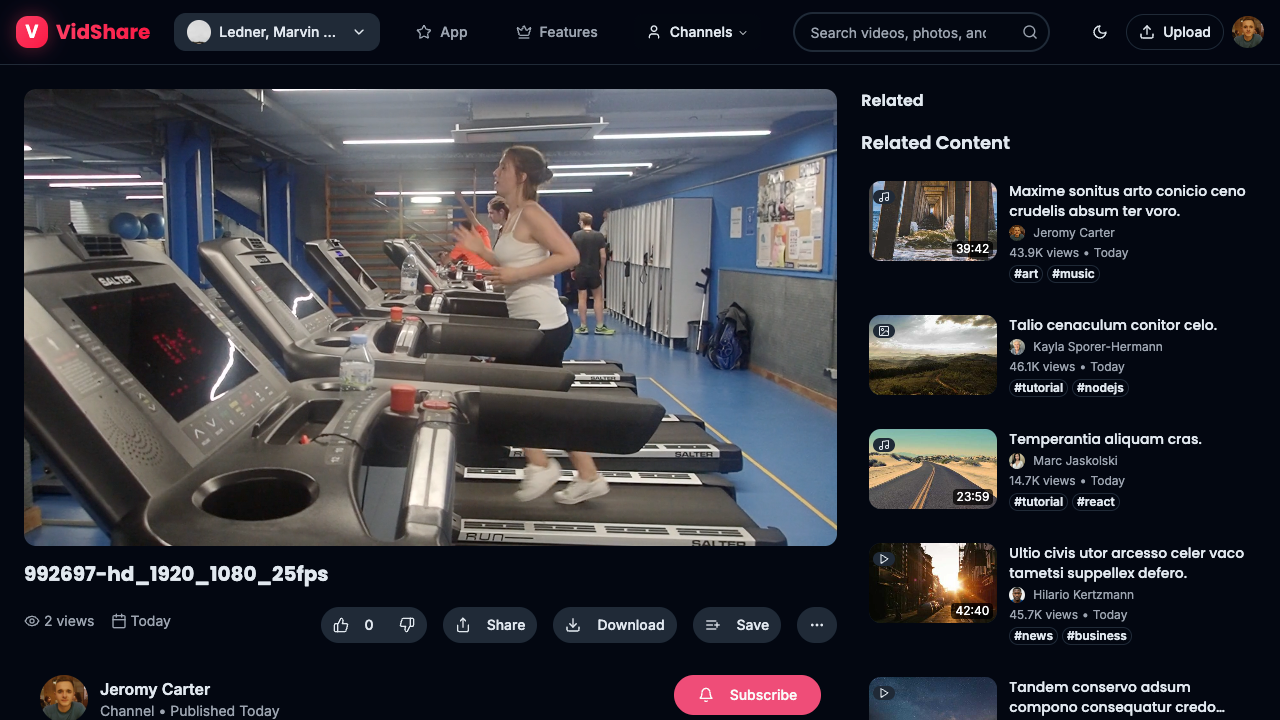Select the #art tag

[1026, 274]
